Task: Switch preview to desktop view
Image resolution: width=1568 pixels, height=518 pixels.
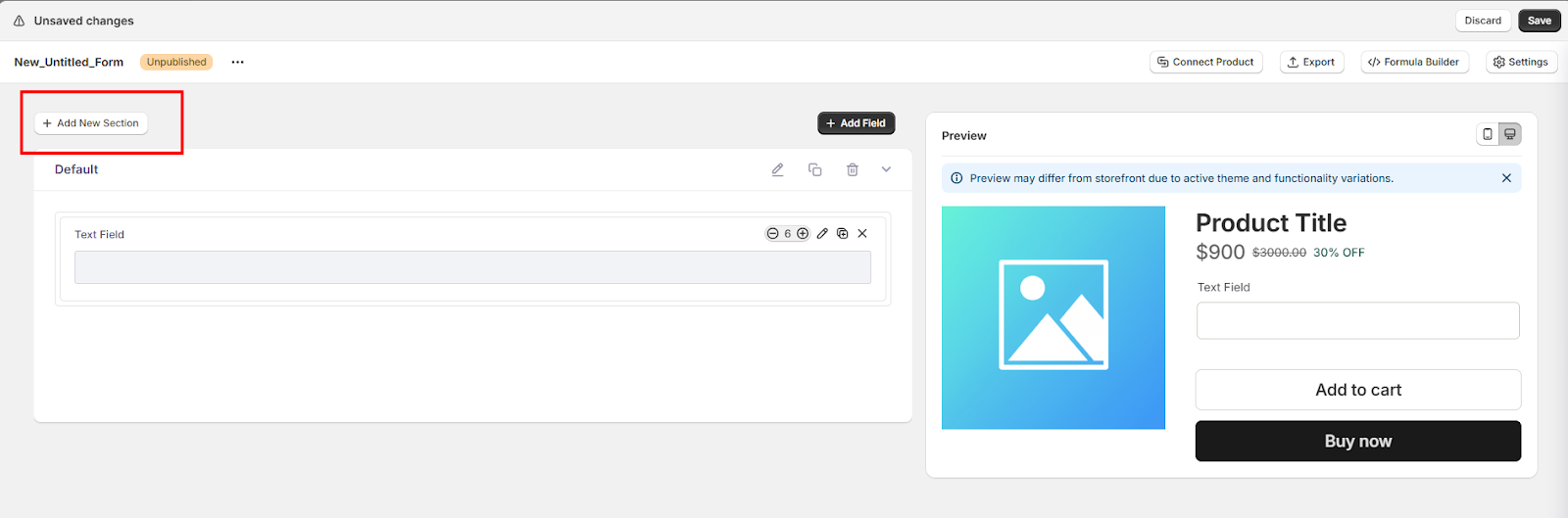Action: click(x=1510, y=134)
